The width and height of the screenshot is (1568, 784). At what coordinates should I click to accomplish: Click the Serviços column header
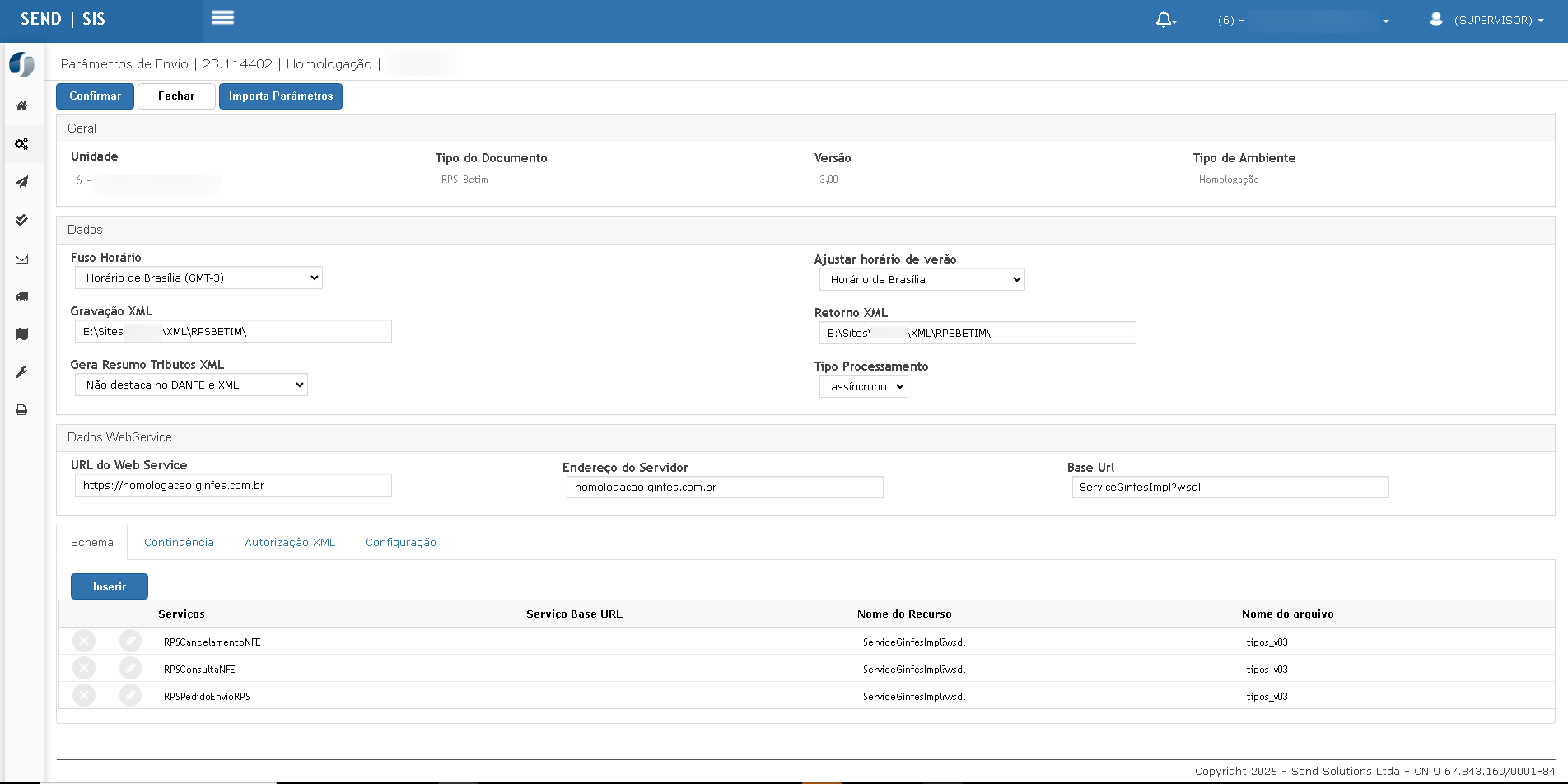coord(181,614)
